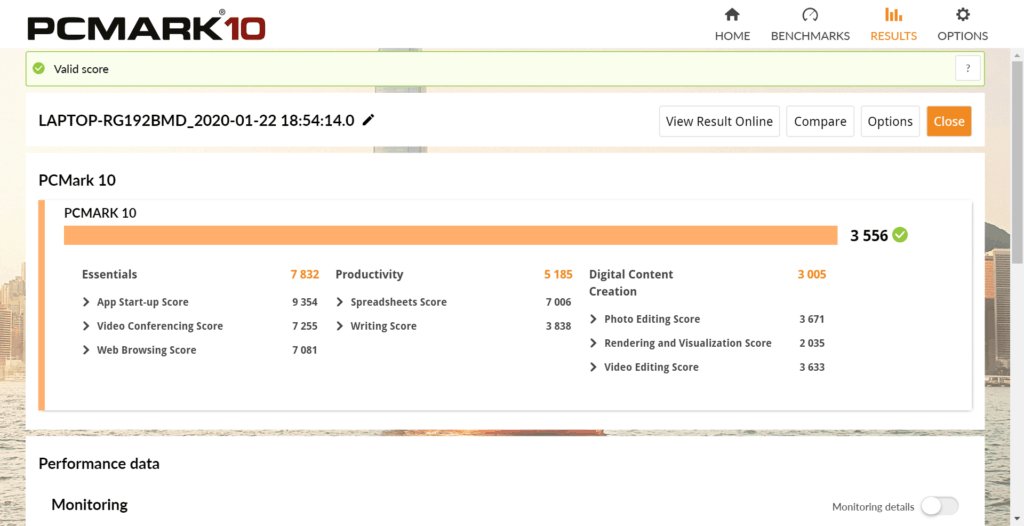The height and width of the screenshot is (526, 1024).
Task: Click the orange PCMark 10 score bar
Action: (450, 235)
